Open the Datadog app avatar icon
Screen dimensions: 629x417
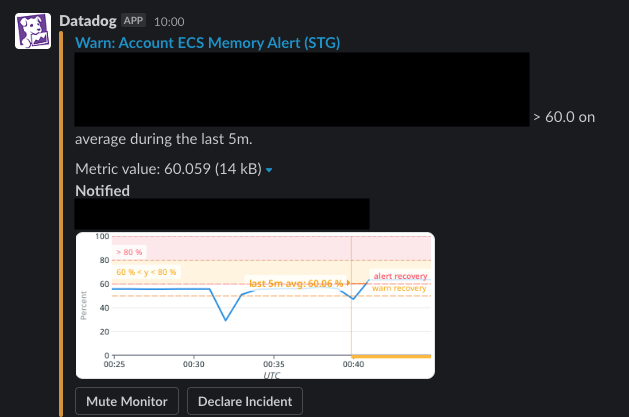[x=33, y=31]
